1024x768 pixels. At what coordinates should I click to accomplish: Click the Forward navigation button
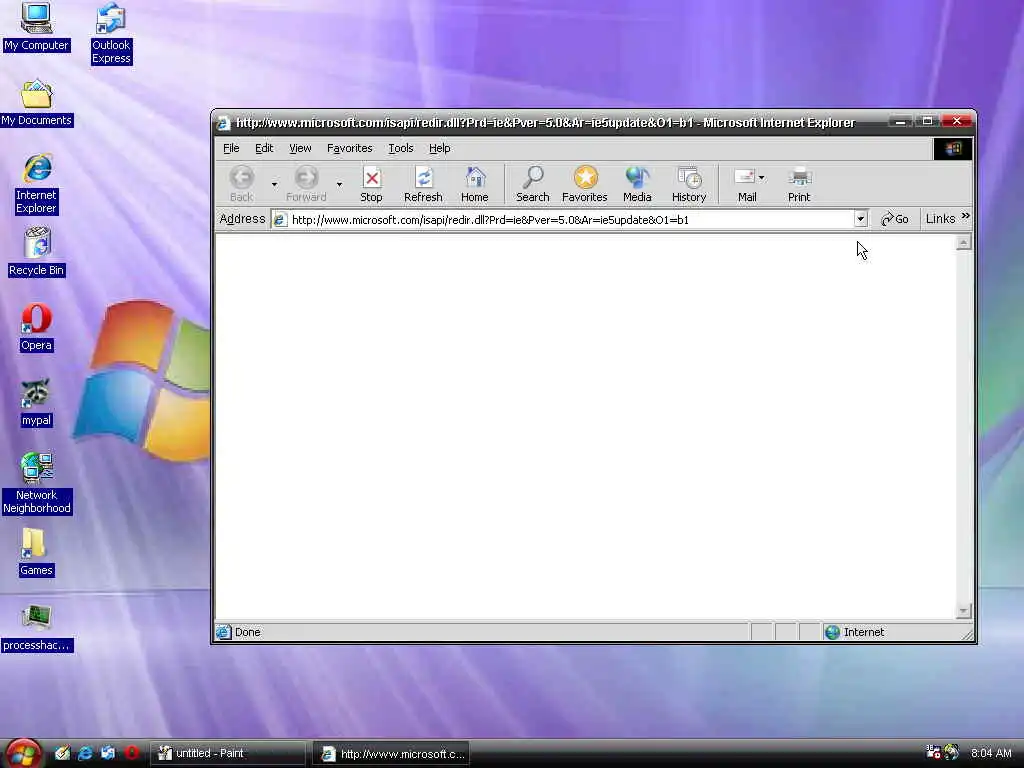[x=306, y=184]
